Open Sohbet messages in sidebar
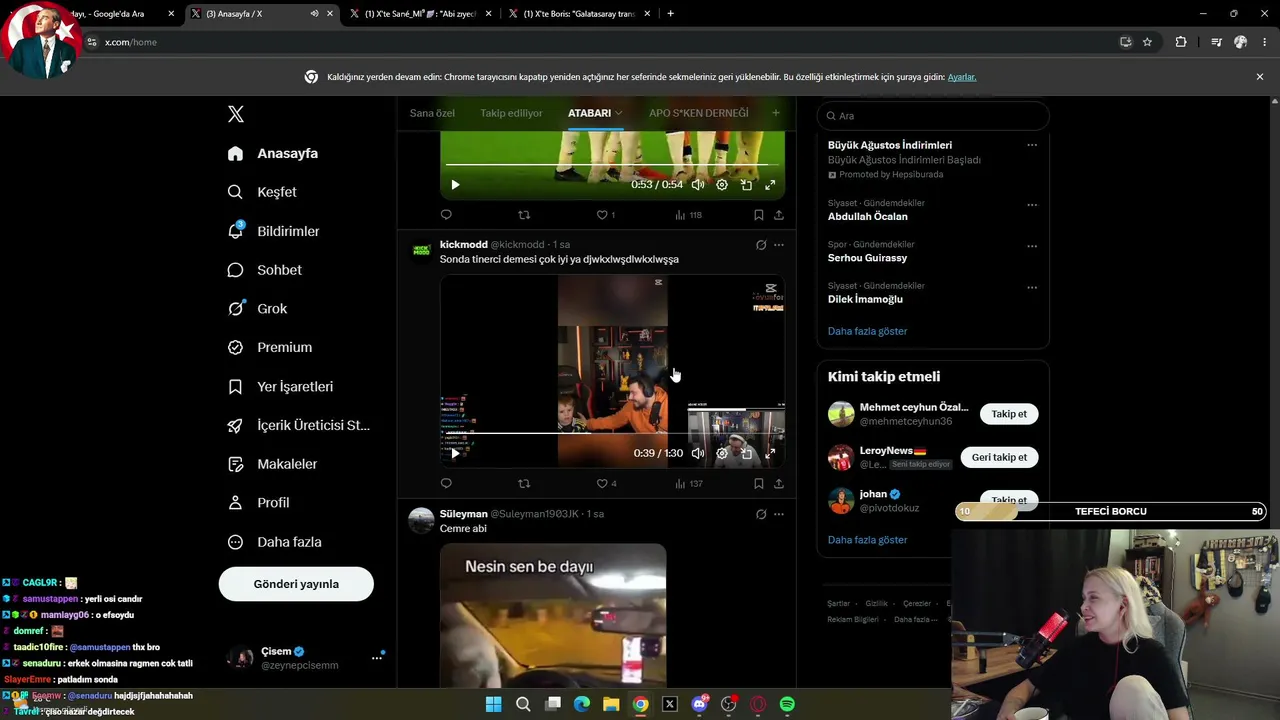1280x720 pixels. [264, 270]
